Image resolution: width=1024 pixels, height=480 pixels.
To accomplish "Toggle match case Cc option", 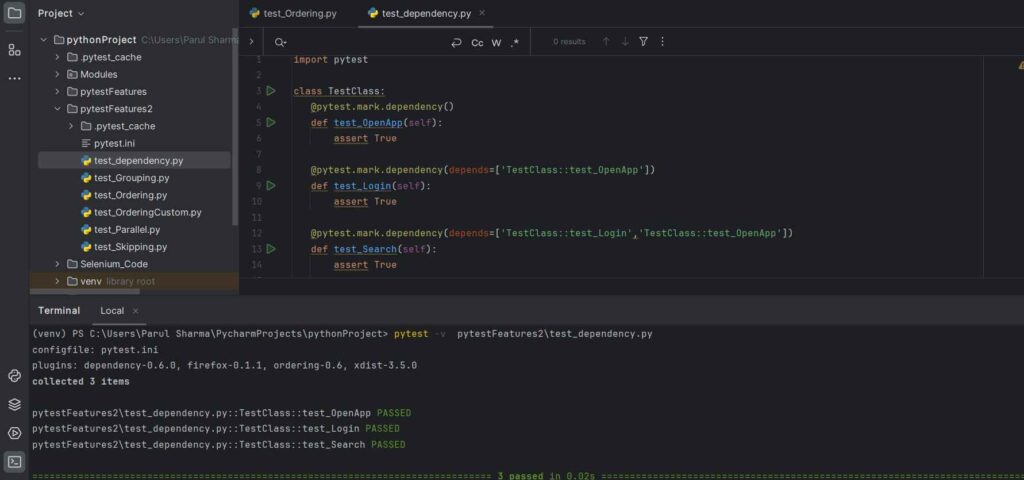I will pyautogui.click(x=477, y=42).
